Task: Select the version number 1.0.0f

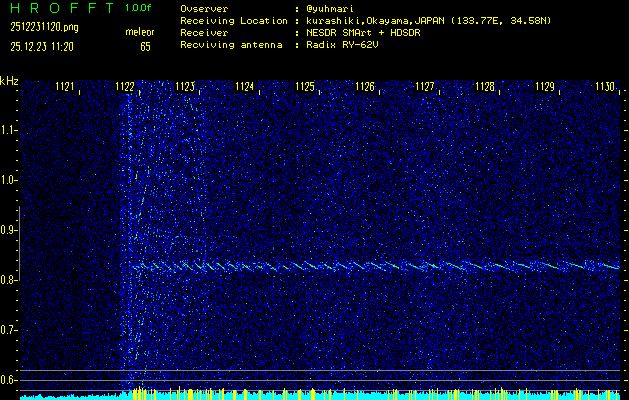Action: click(x=139, y=8)
